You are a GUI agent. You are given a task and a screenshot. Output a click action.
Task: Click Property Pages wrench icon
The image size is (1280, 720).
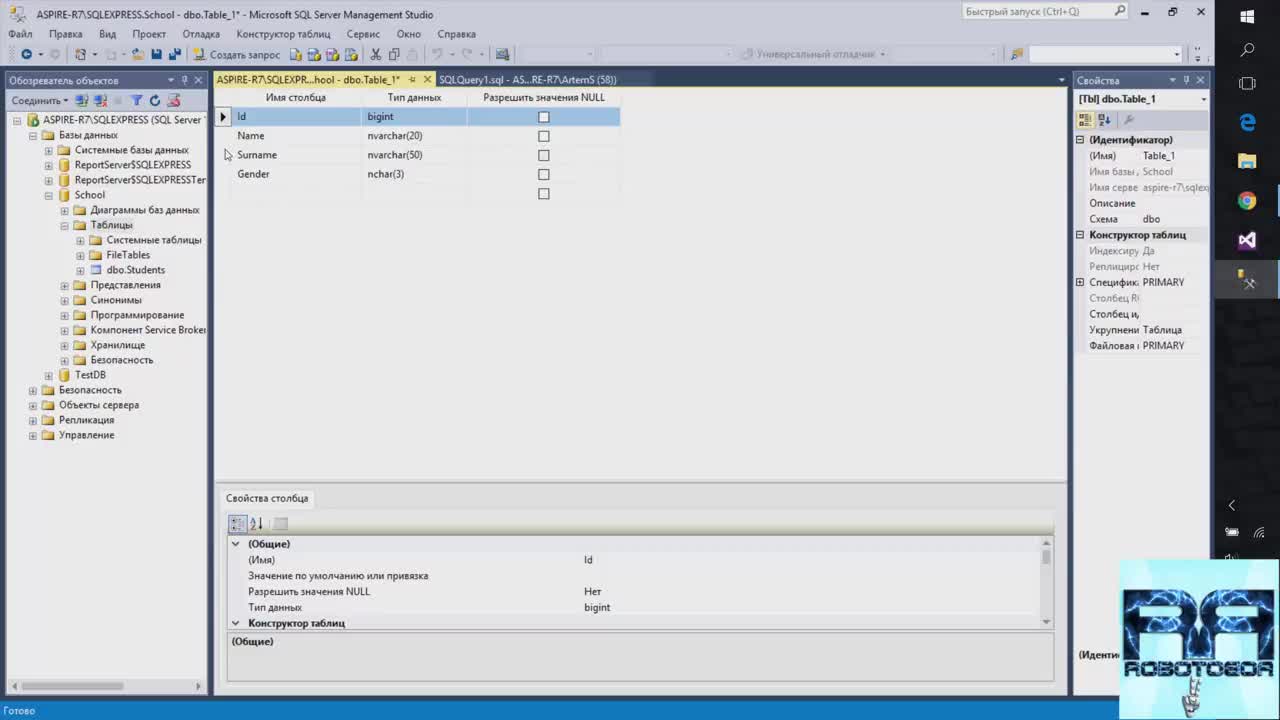(x=1129, y=119)
